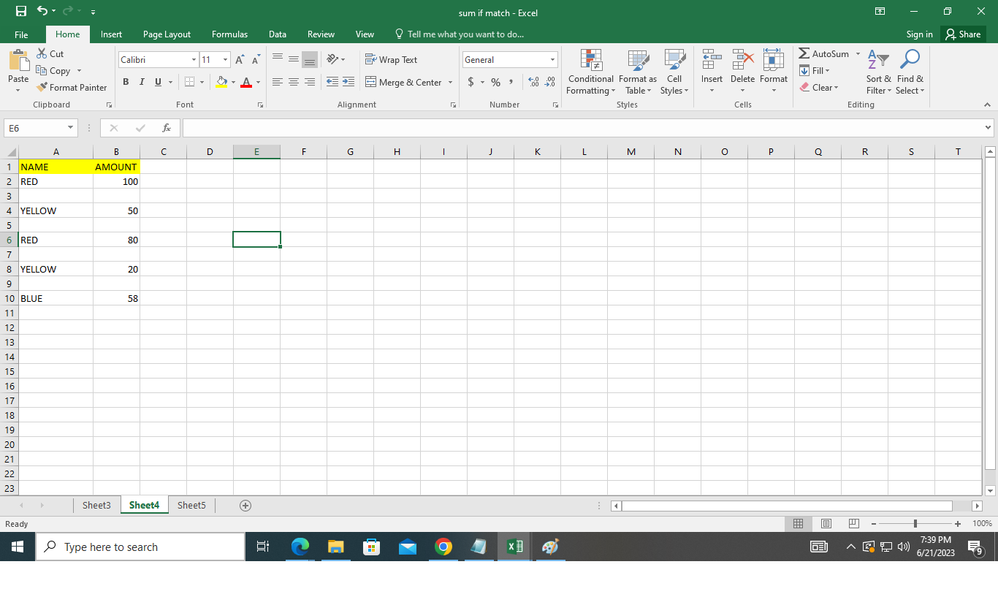Click the AutoSum sigma icon
This screenshot has width=998, height=608.
coord(805,53)
